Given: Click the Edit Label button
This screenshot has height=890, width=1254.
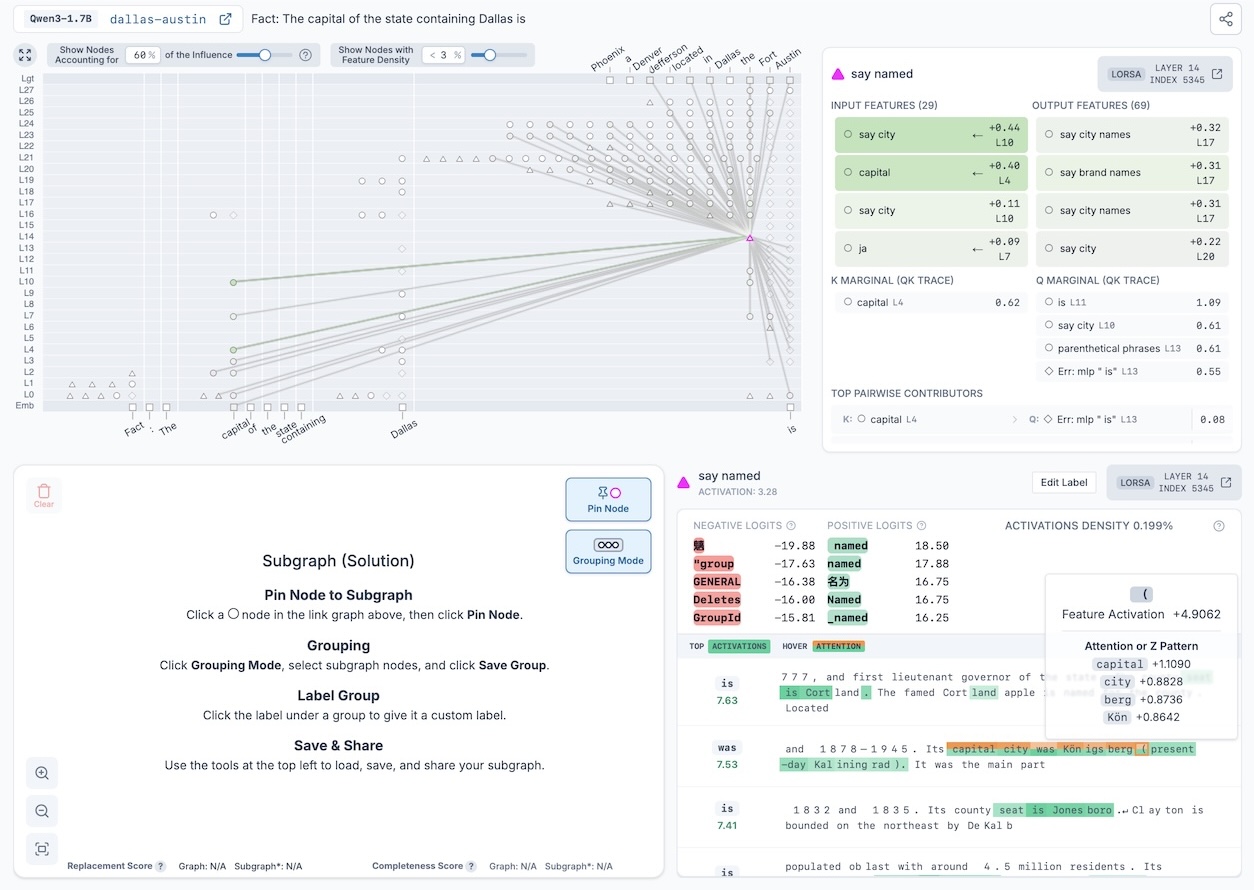Looking at the screenshot, I should click(x=1064, y=482).
